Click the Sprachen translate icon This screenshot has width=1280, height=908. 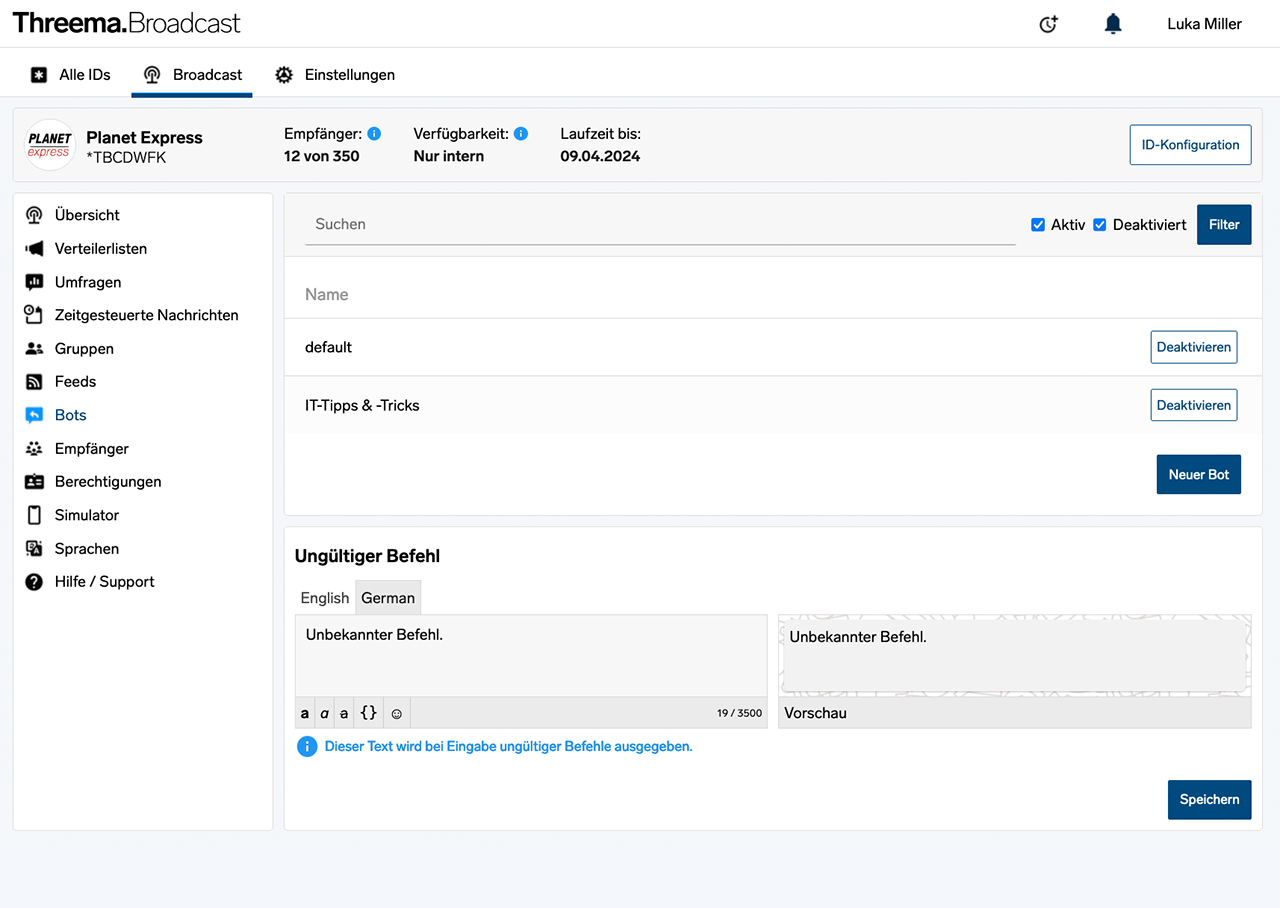pos(34,549)
